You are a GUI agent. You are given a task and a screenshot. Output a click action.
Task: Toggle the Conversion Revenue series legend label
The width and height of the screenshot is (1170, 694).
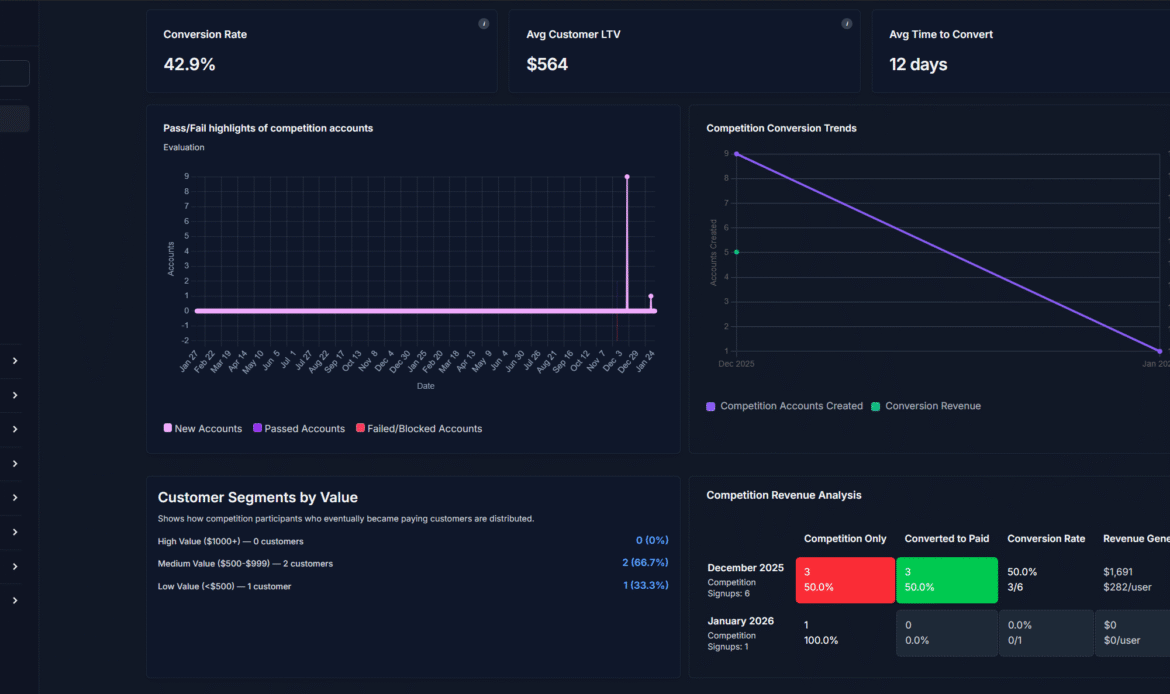(932, 407)
